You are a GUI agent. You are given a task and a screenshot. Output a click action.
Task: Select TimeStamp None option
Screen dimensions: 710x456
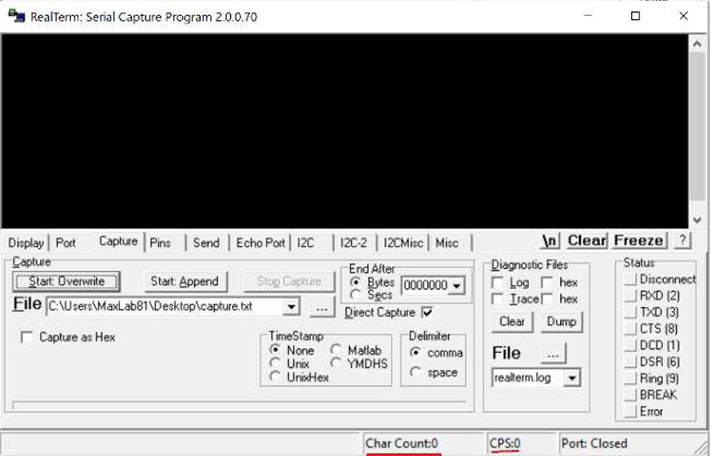coord(274,350)
